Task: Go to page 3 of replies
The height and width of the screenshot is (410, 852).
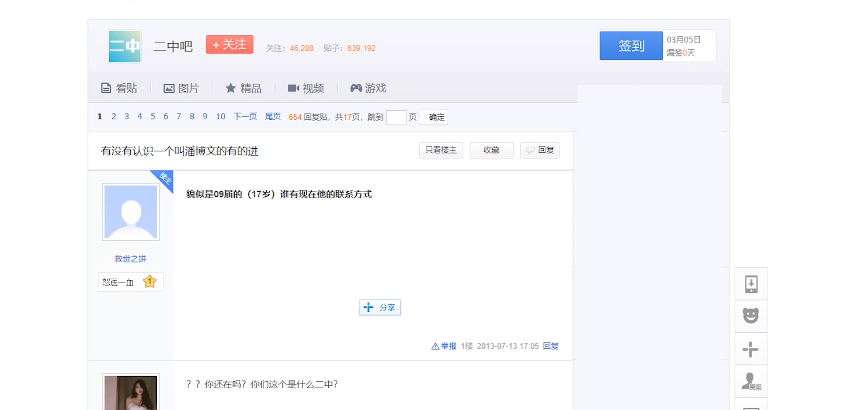Action: tap(127, 116)
